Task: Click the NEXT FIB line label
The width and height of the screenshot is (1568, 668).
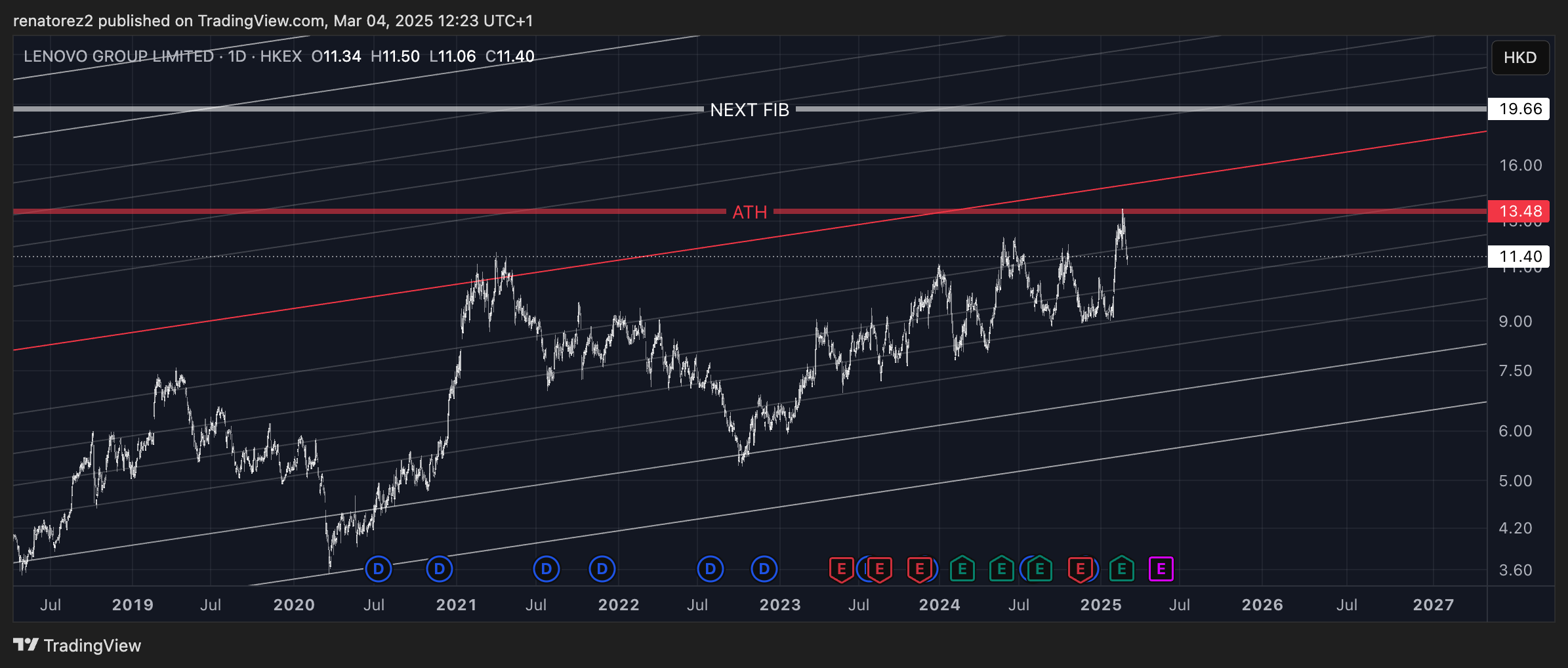Action: 749,110
